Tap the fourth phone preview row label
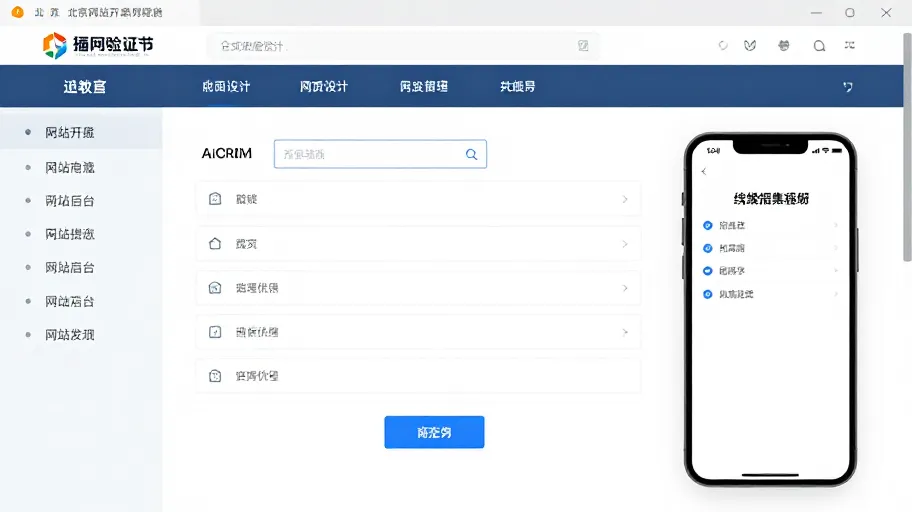 pyautogui.click(x=736, y=294)
